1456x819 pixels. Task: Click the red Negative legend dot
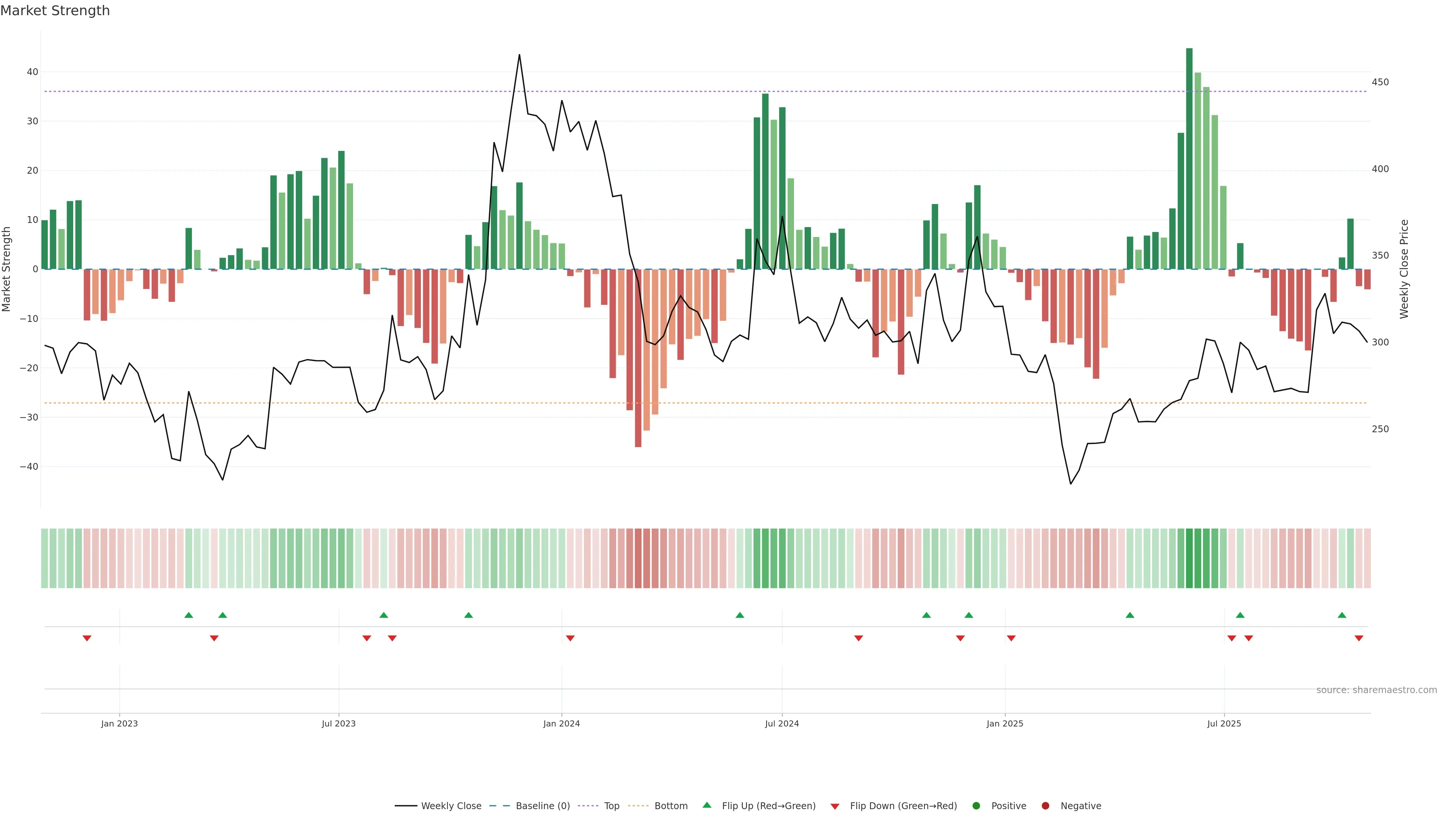1045,805
